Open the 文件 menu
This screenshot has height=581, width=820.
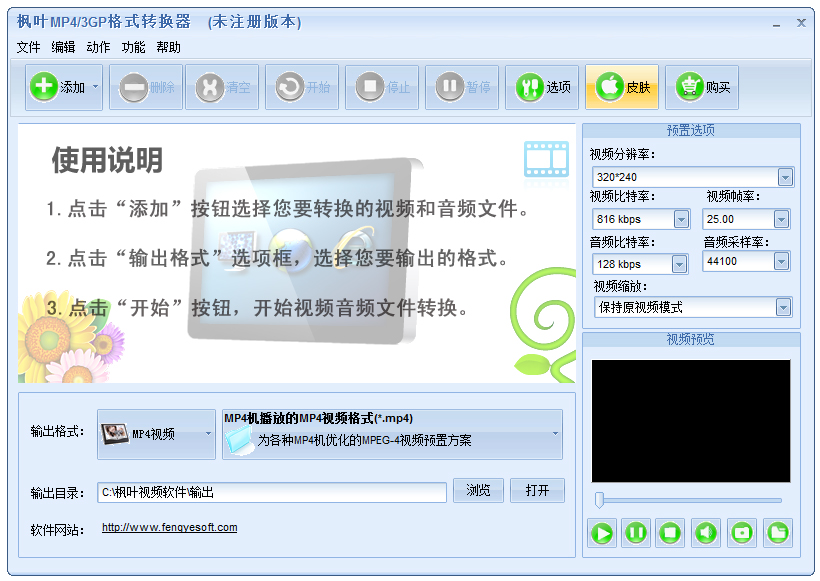click(28, 48)
